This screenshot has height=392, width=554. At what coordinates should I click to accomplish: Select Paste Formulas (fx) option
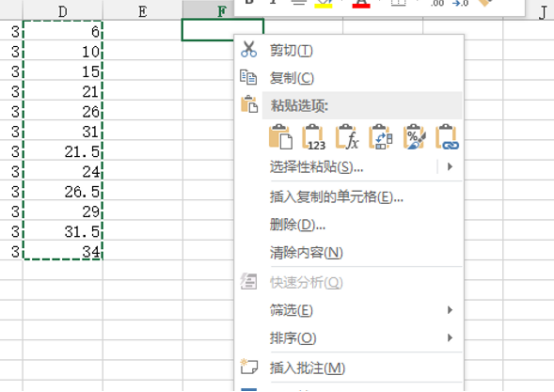[347, 137]
